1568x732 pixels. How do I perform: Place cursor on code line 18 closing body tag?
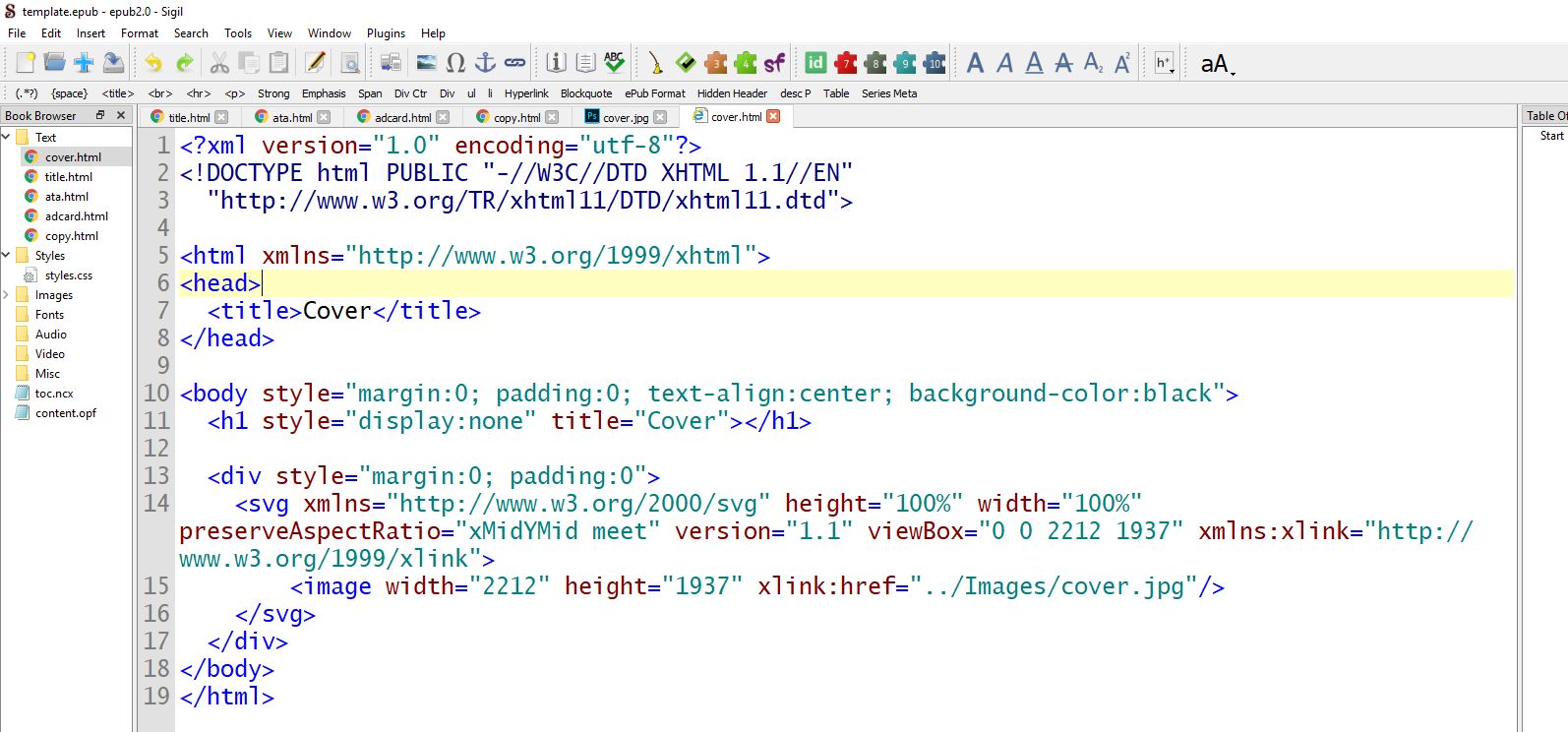coord(227,669)
